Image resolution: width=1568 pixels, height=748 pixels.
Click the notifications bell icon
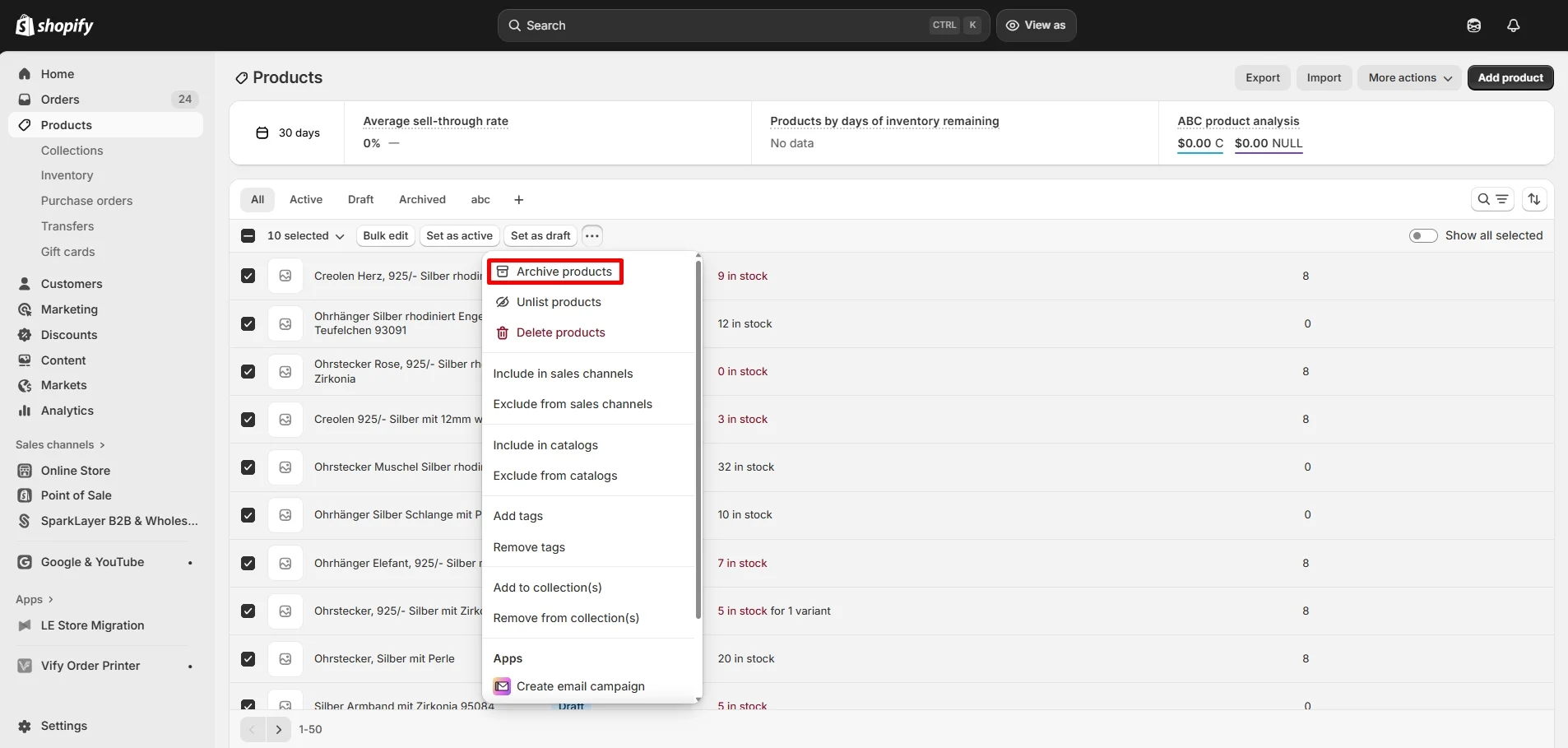[1513, 26]
